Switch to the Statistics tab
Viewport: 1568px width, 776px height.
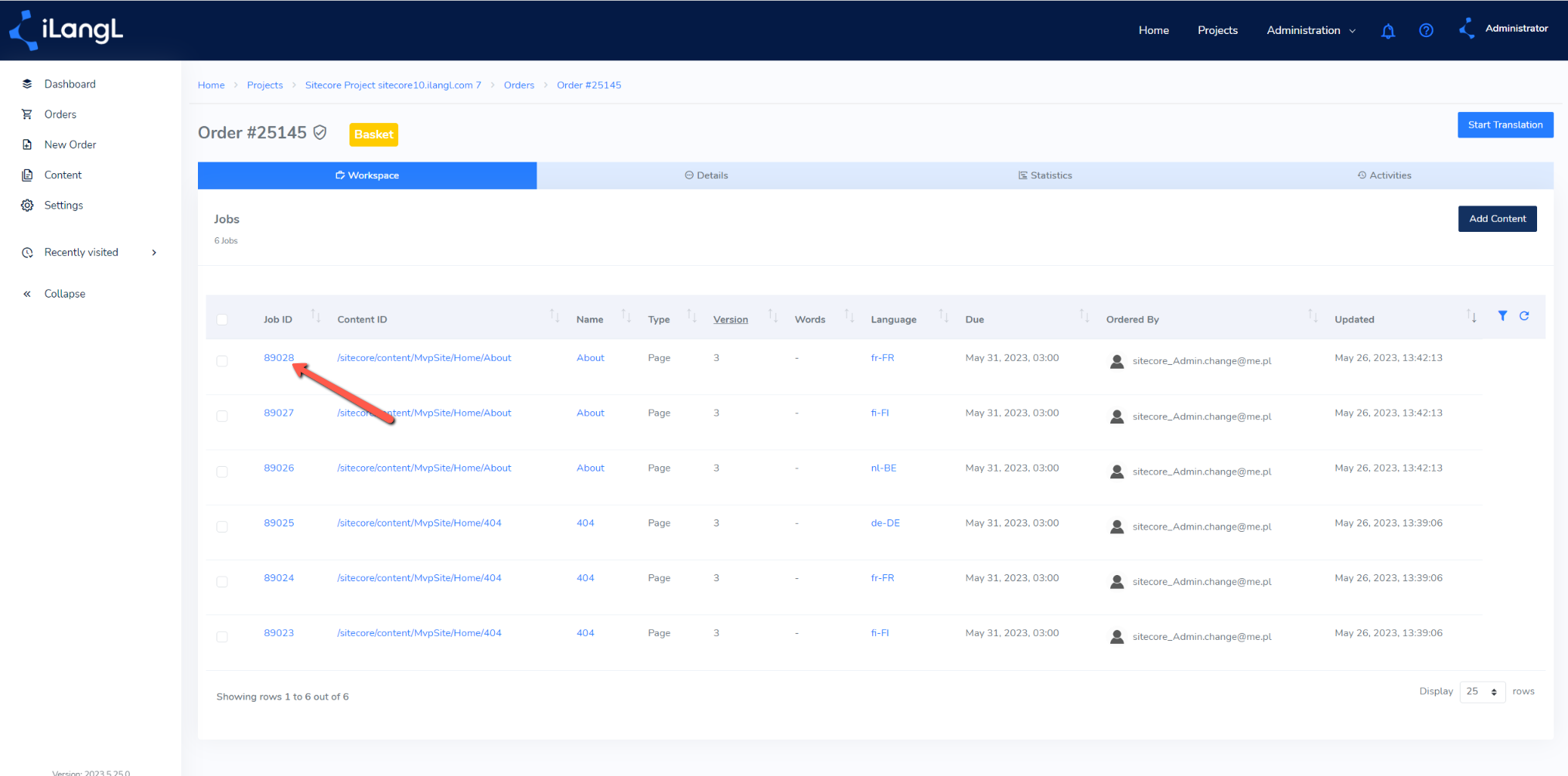coord(1045,175)
